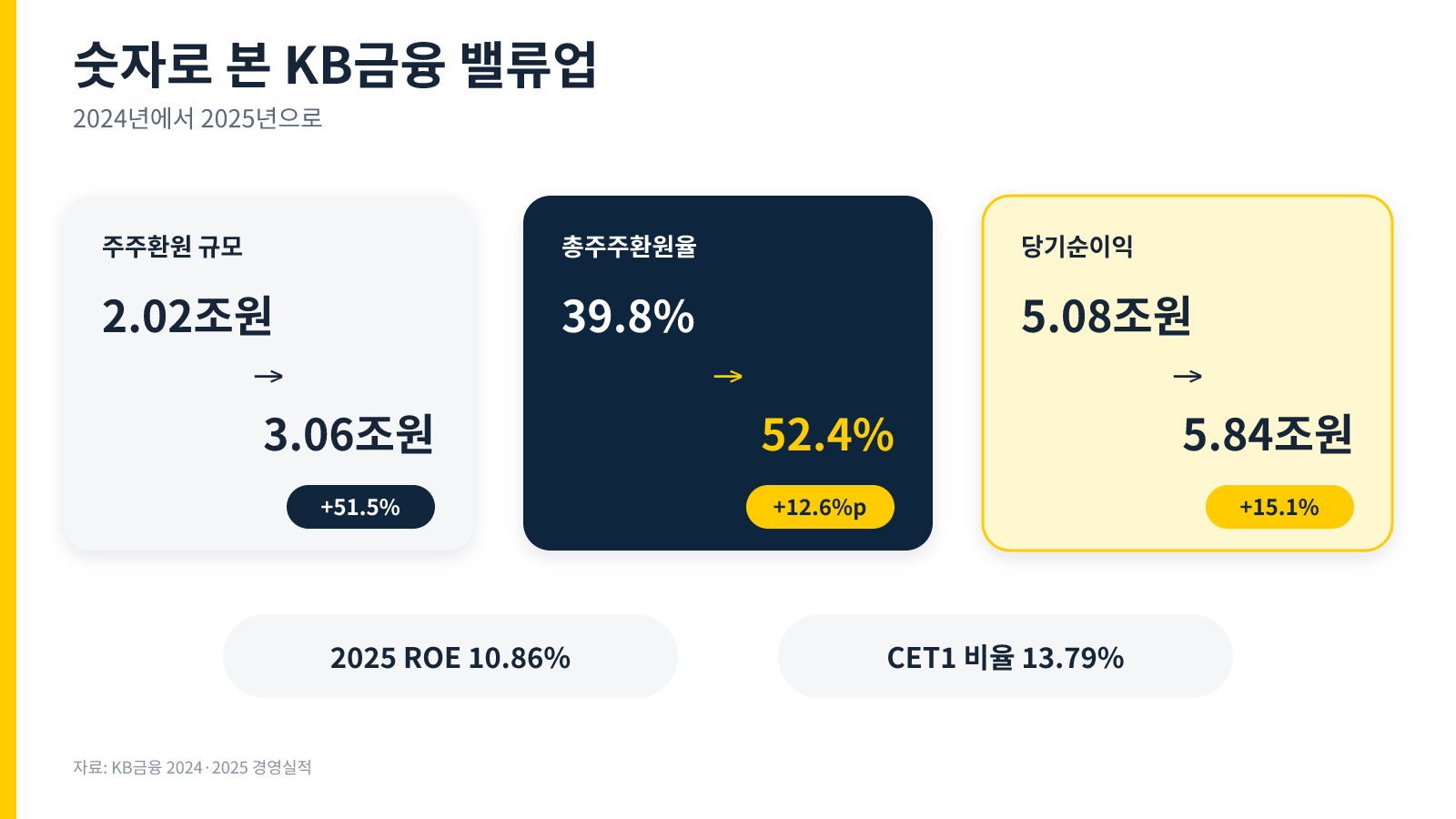Click the CET1 비율 13.79% pill

coord(1006,656)
